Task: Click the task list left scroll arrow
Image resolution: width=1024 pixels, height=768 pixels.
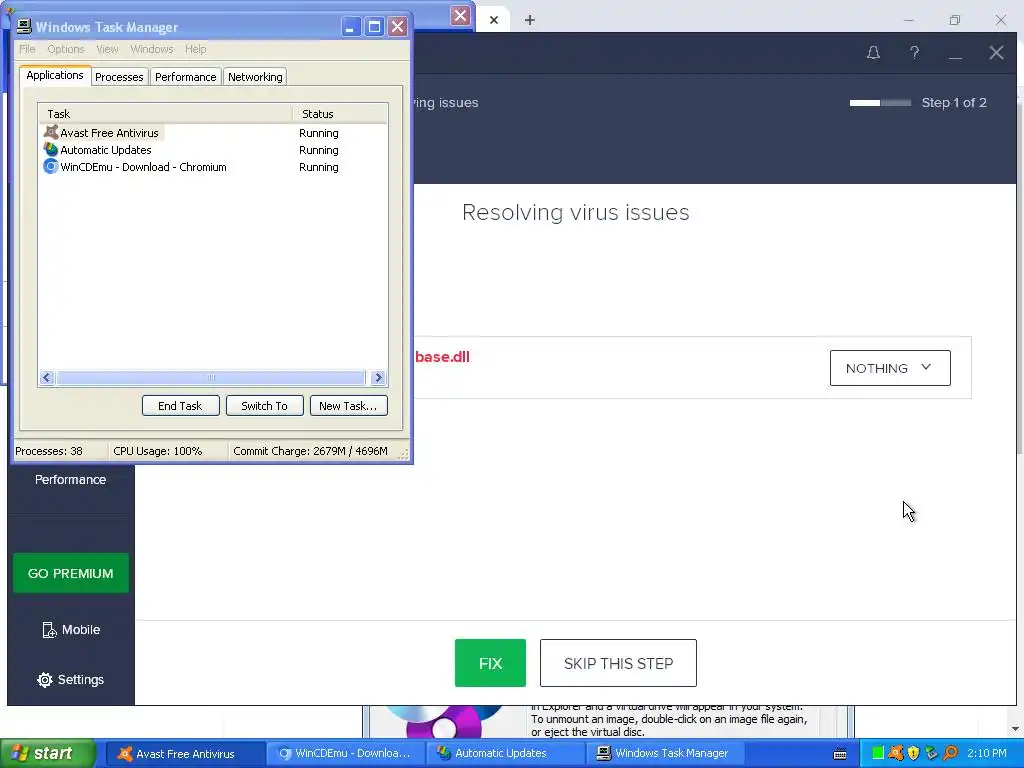Action: click(x=47, y=377)
